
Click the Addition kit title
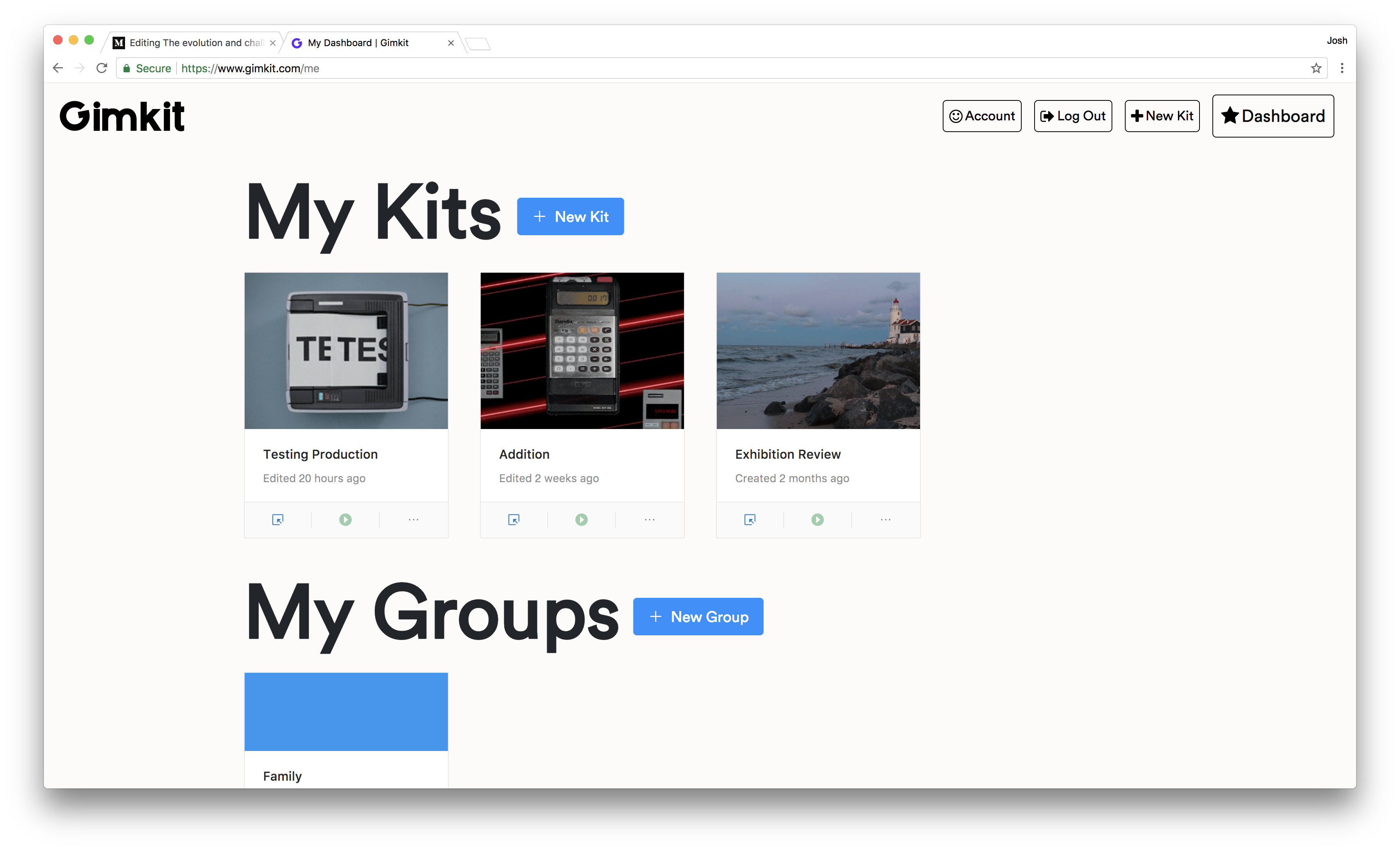[524, 454]
